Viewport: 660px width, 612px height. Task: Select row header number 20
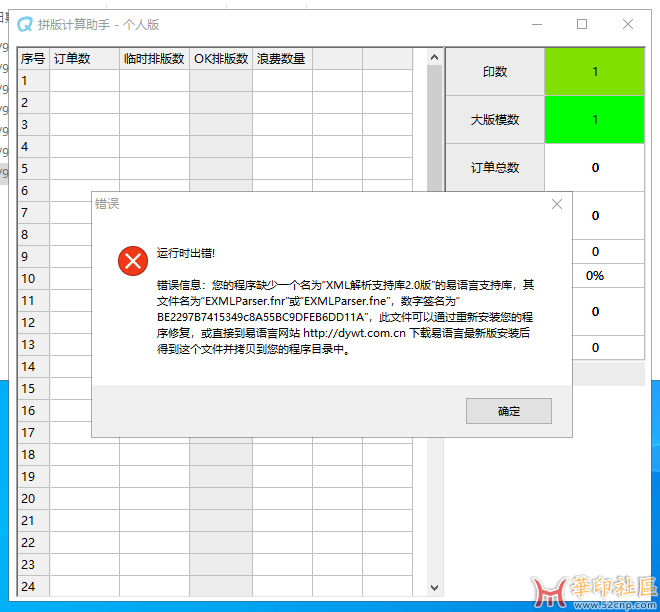(x=33, y=498)
